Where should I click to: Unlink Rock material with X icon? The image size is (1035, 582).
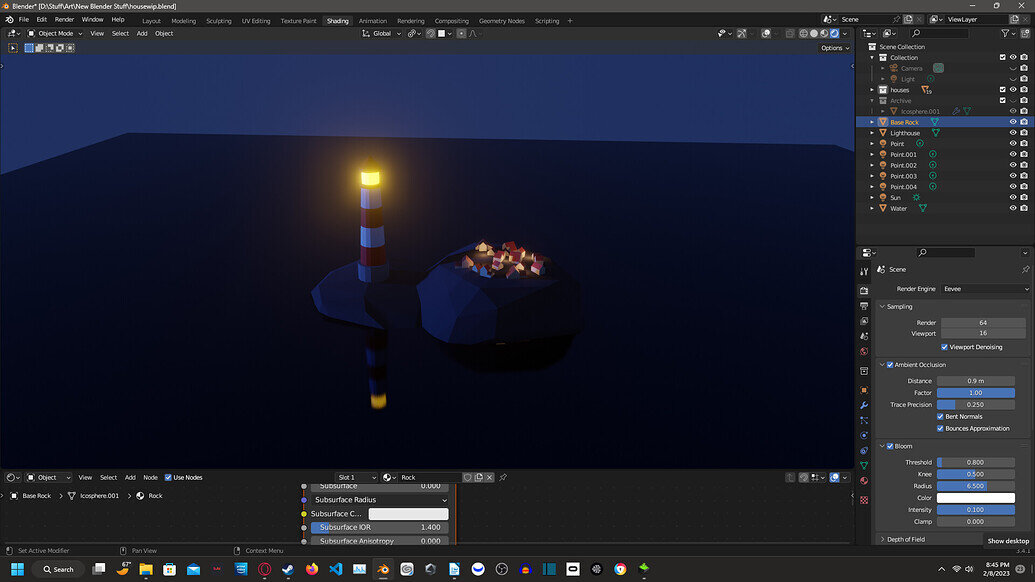point(489,477)
